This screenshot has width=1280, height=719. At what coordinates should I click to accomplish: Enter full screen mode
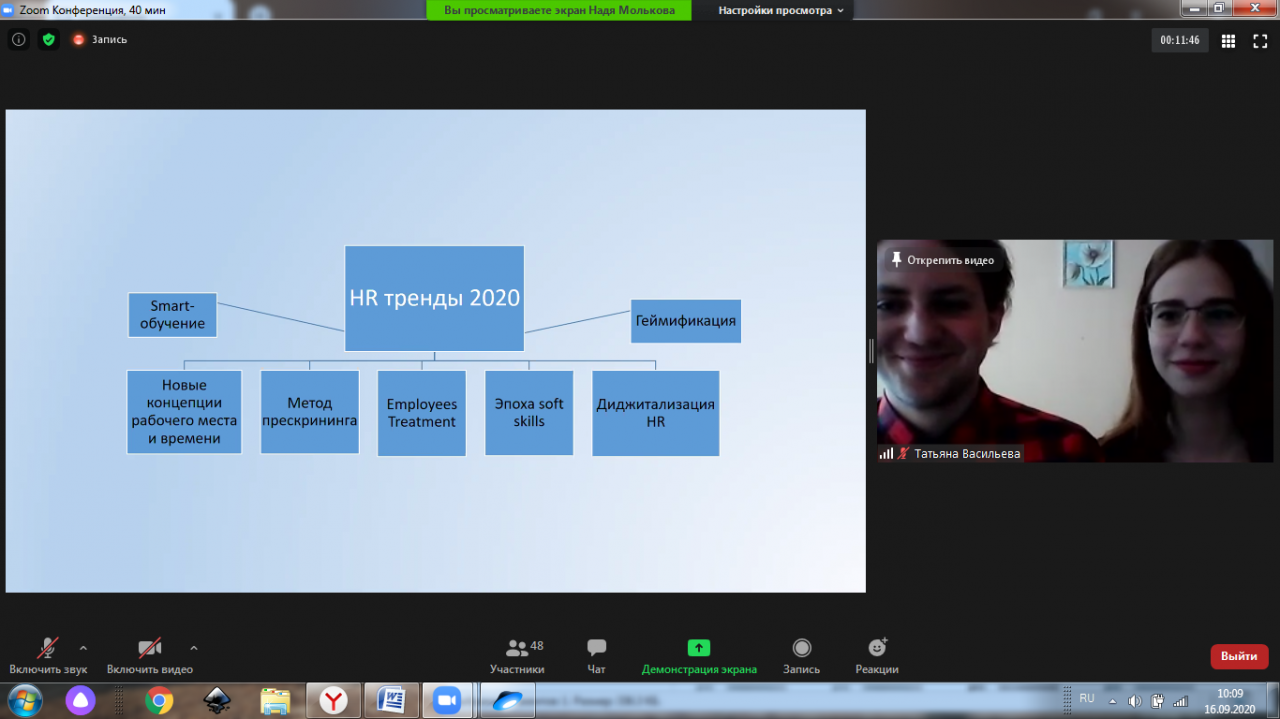[1260, 41]
